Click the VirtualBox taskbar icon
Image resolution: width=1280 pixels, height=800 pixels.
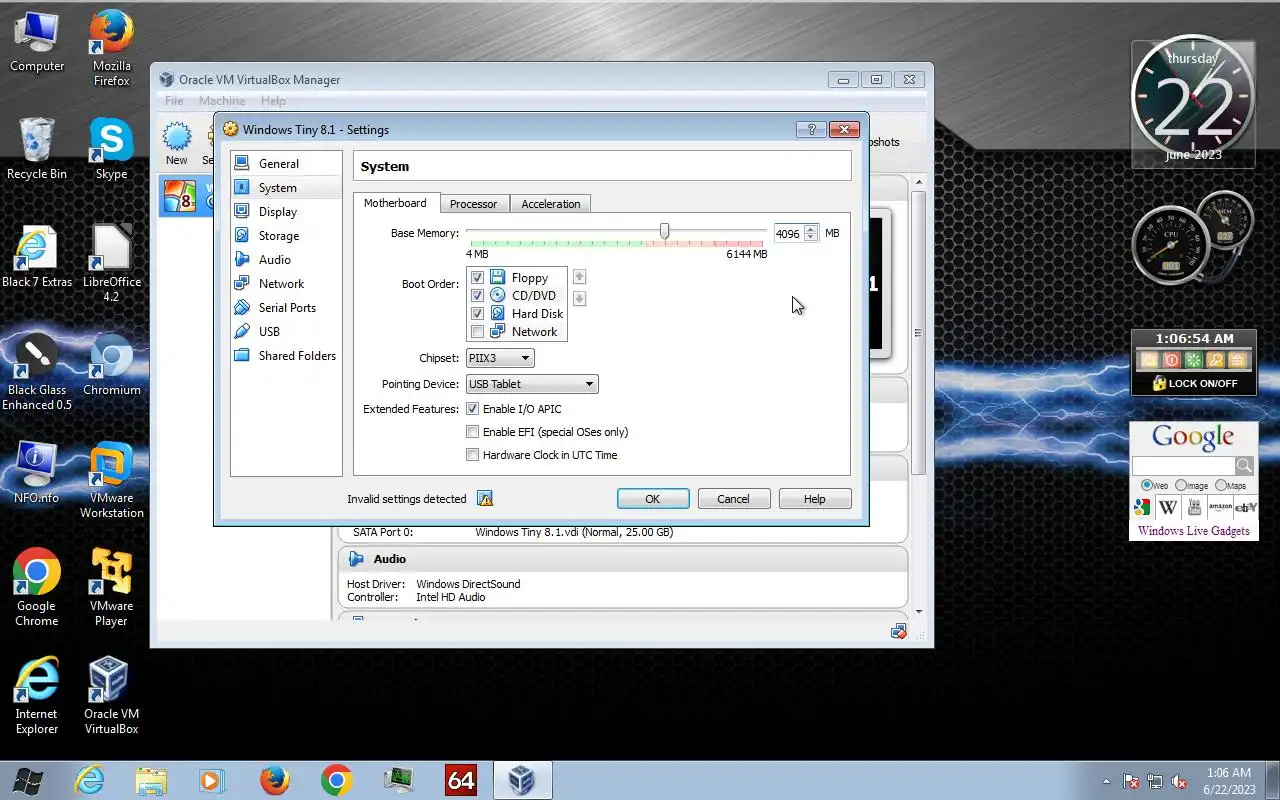pyautogui.click(x=522, y=780)
